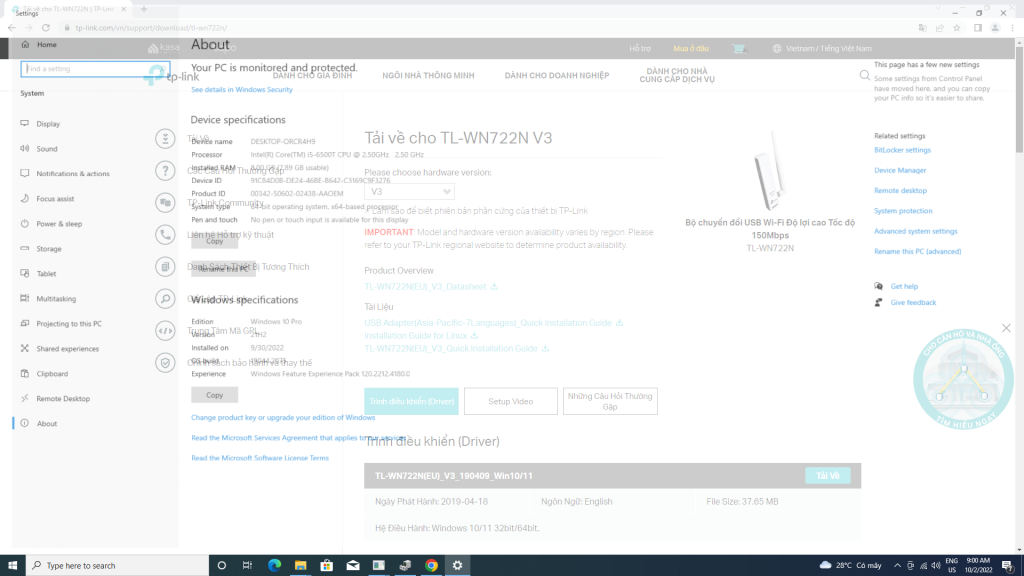This screenshot has width=1024, height=576.
Task: Open Những Câu Hỏi Thường Gặp tab
Action: pos(610,401)
